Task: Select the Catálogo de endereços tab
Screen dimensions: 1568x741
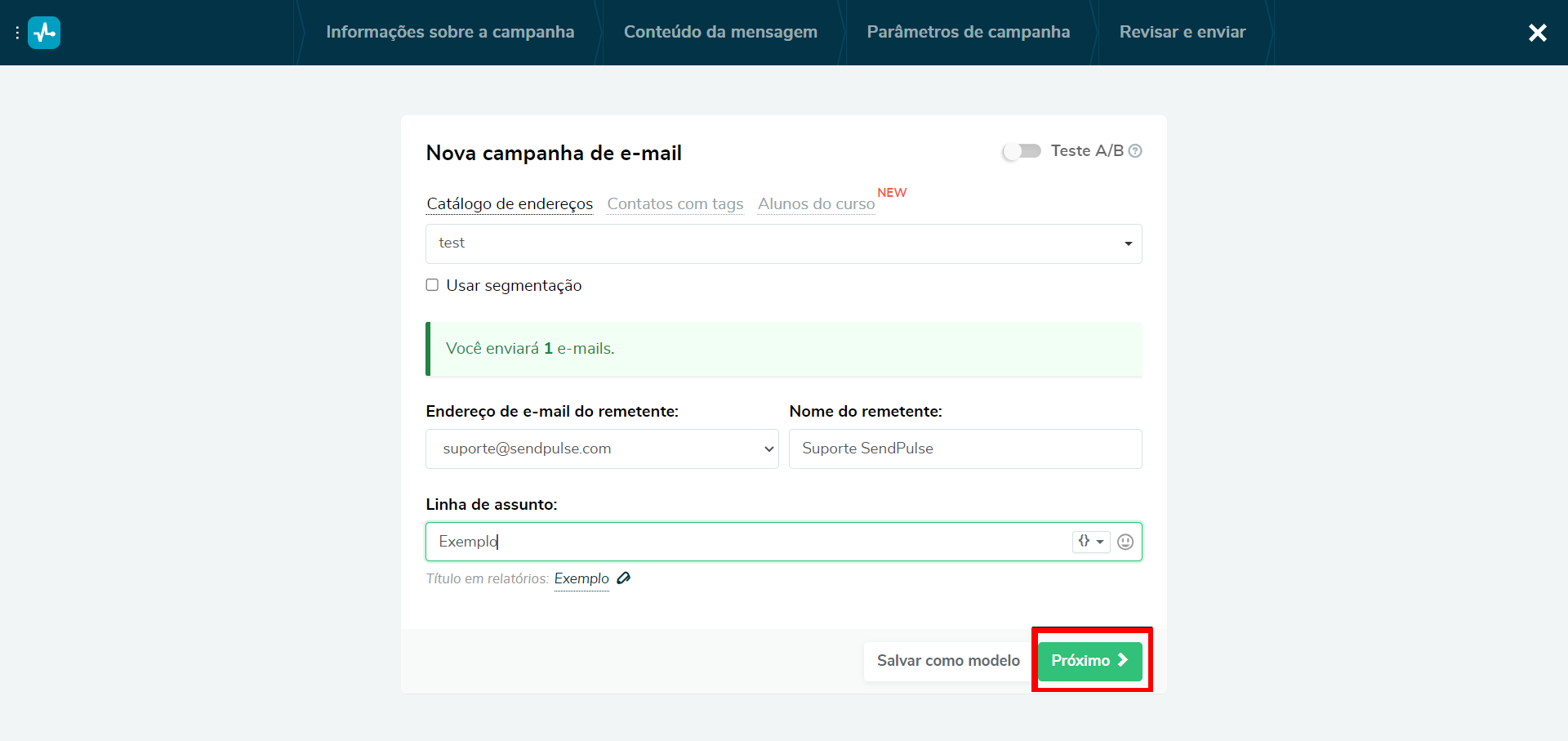Action: point(510,204)
